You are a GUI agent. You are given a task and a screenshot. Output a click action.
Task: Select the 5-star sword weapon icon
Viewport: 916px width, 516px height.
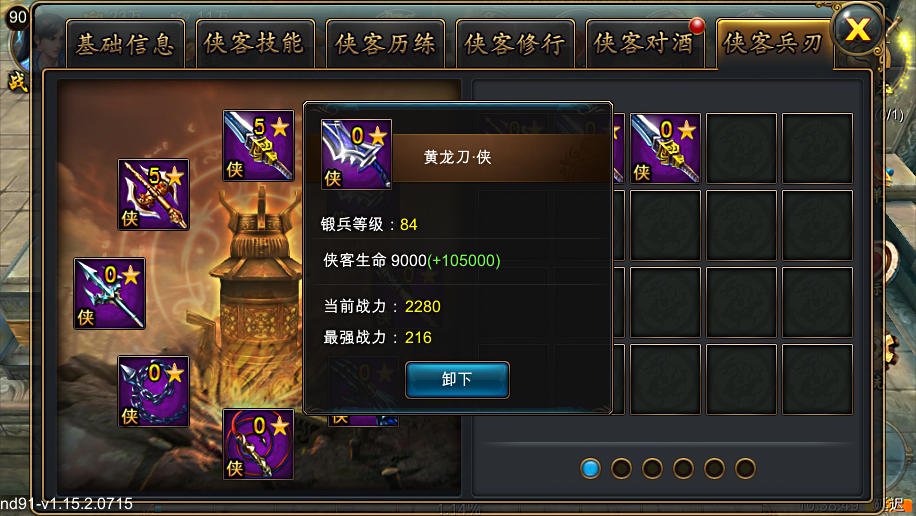[258, 146]
